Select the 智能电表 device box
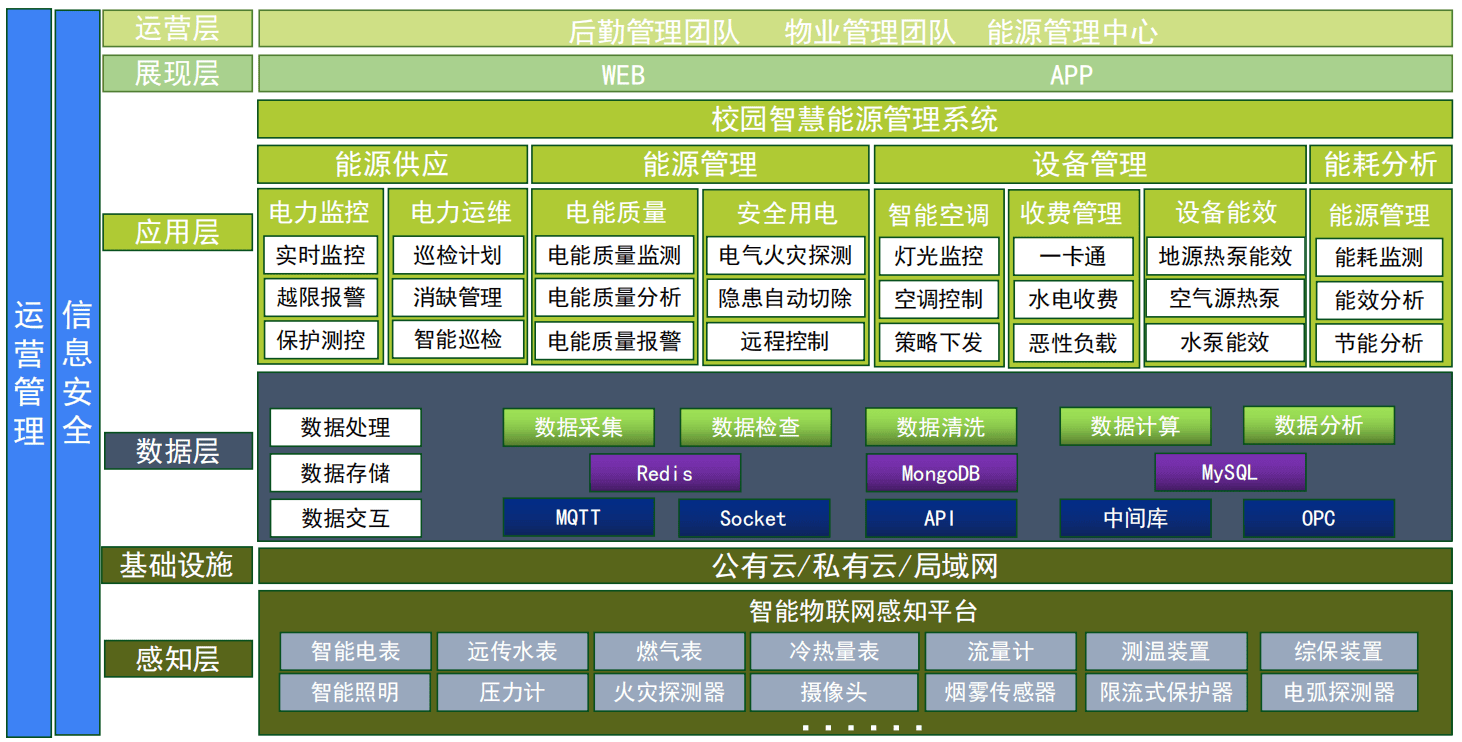This screenshot has height=742, width=1462. 355,651
